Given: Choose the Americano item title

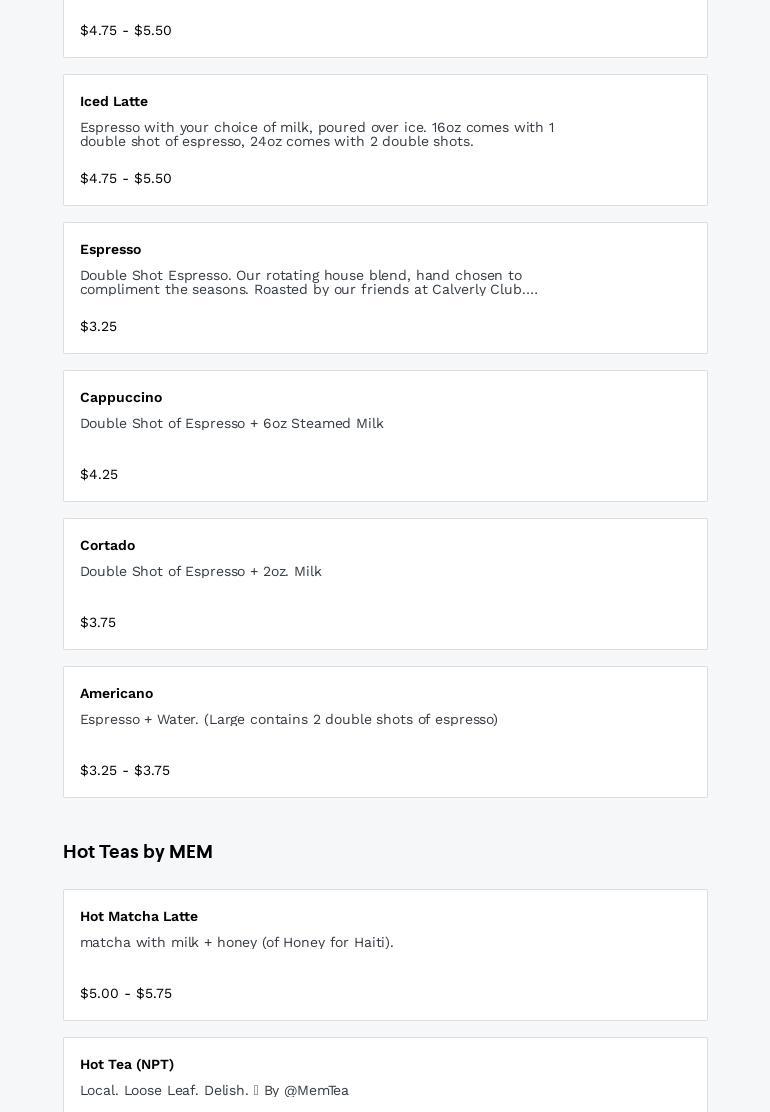Looking at the screenshot, I should tap(117, 693).
